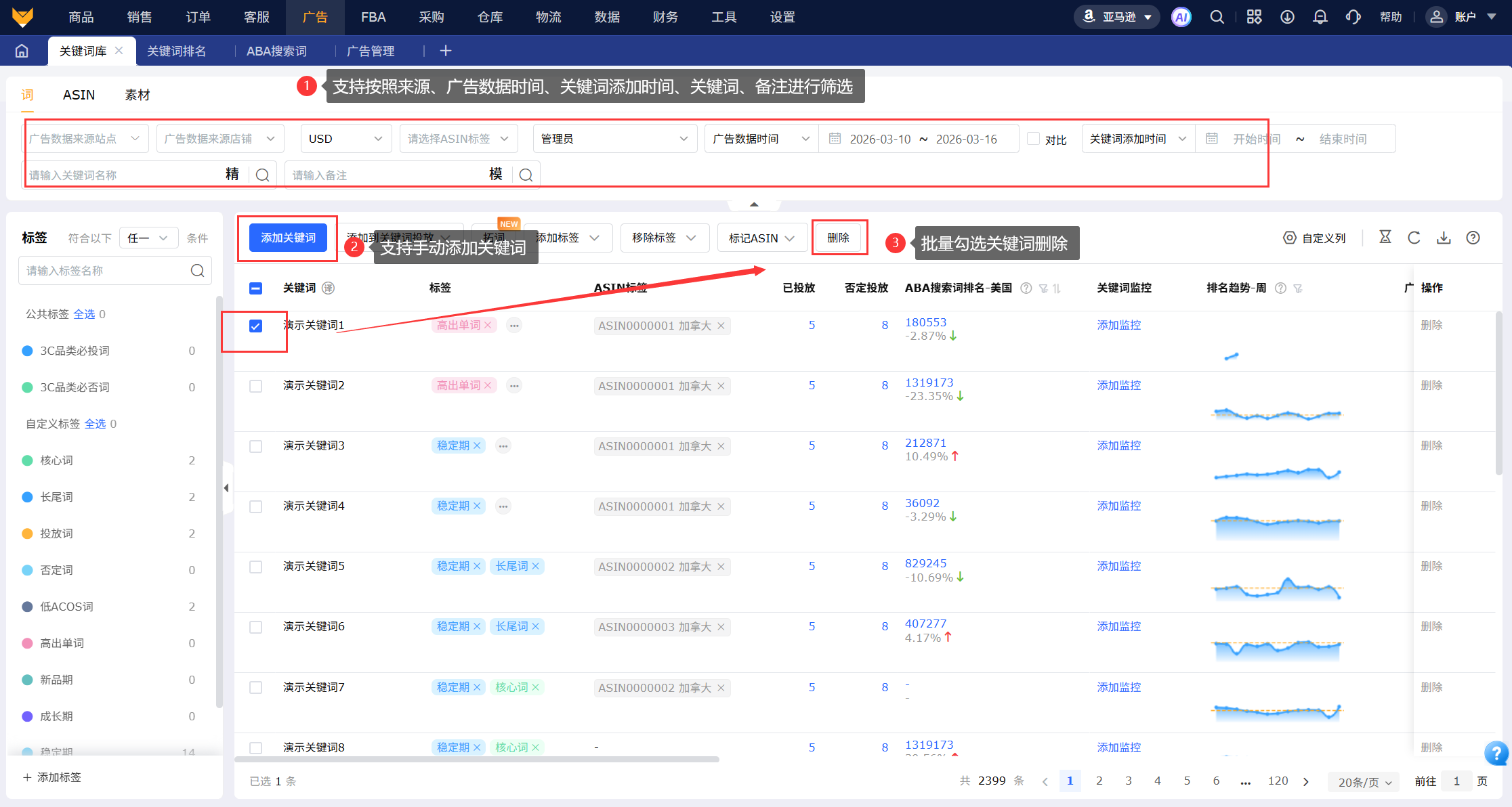Open the USD currency dropdown
1512x807 pixels.
(345, 139)
